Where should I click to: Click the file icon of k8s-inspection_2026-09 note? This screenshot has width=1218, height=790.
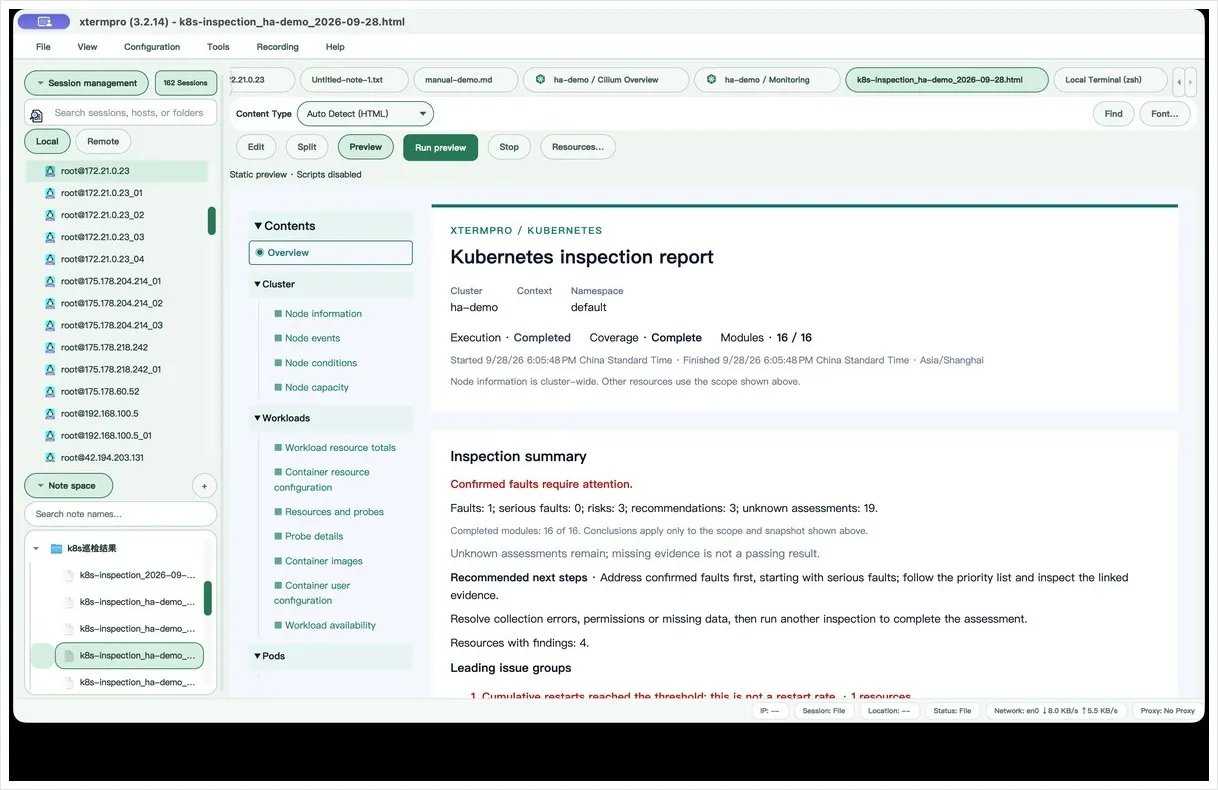[x=69, y=576]
